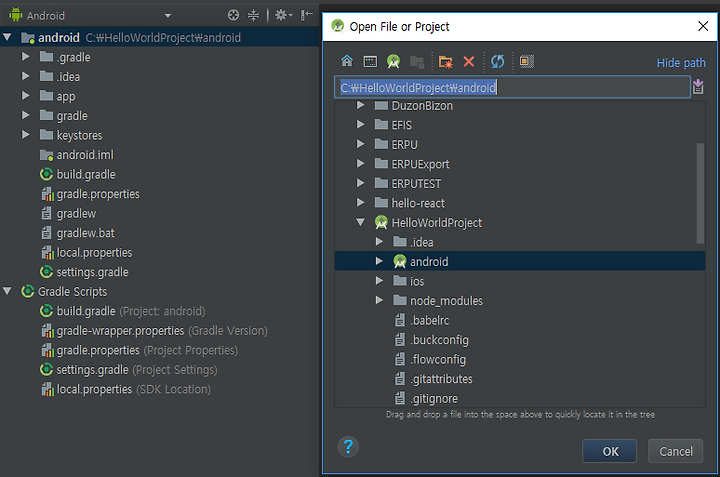Click the Module directory icon in dialog toolbar
Screen dimensions: 720x477
[x=417, y=61]
